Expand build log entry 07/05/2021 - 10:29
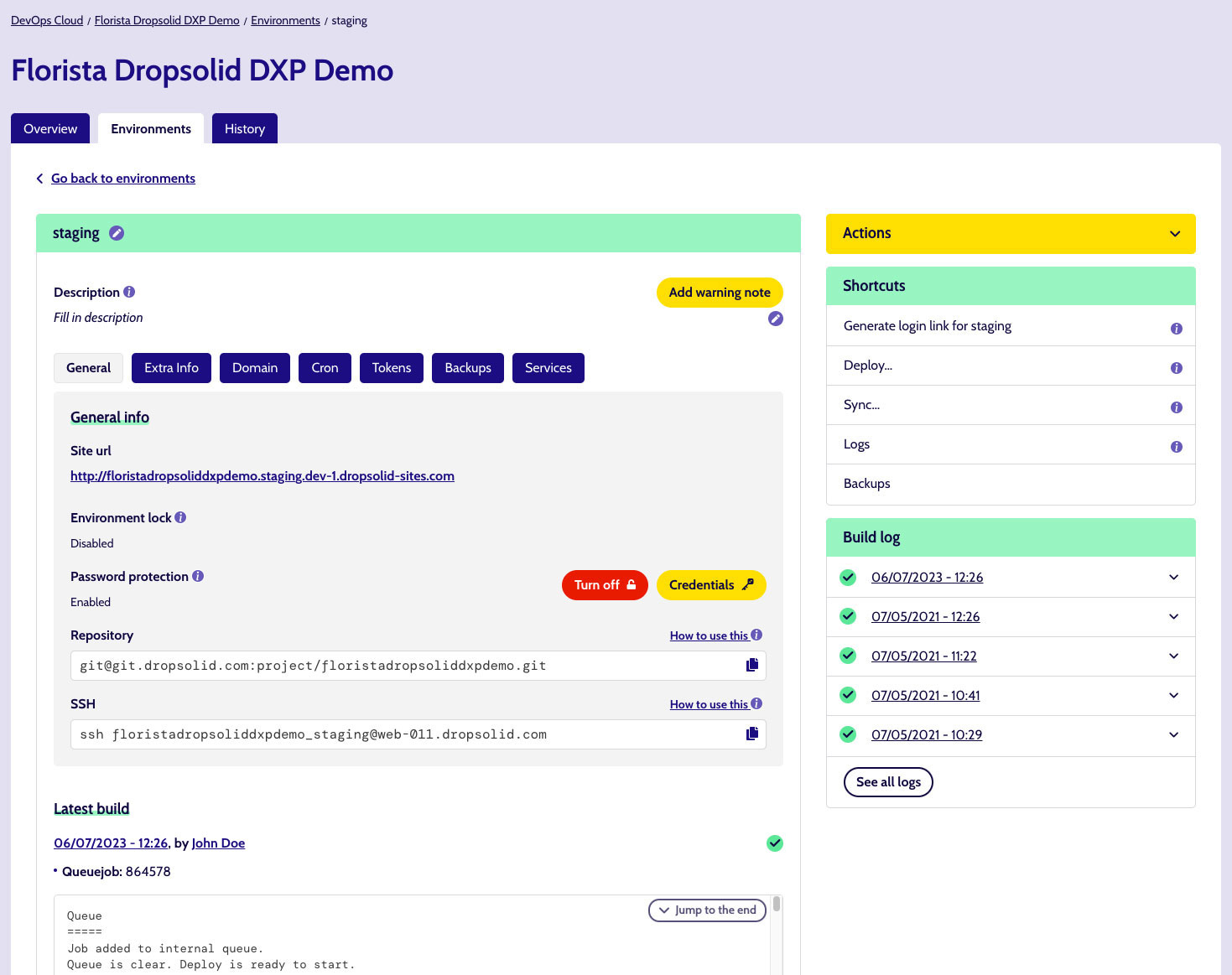1232x975 pixels. pos(1174,734)
